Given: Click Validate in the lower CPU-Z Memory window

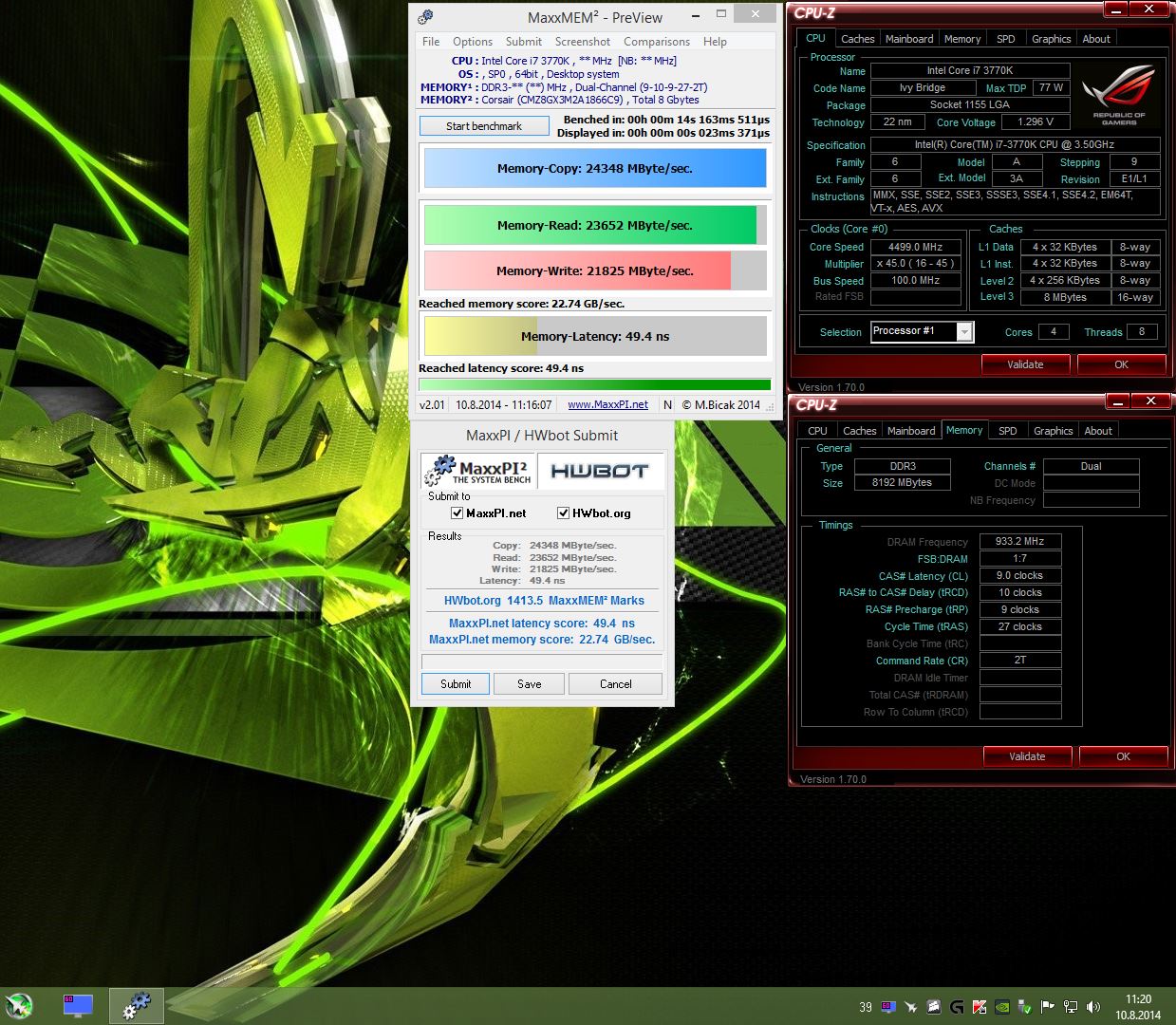Looking at the screenshot, I should pyautogui.click(x=1027, y=756).
